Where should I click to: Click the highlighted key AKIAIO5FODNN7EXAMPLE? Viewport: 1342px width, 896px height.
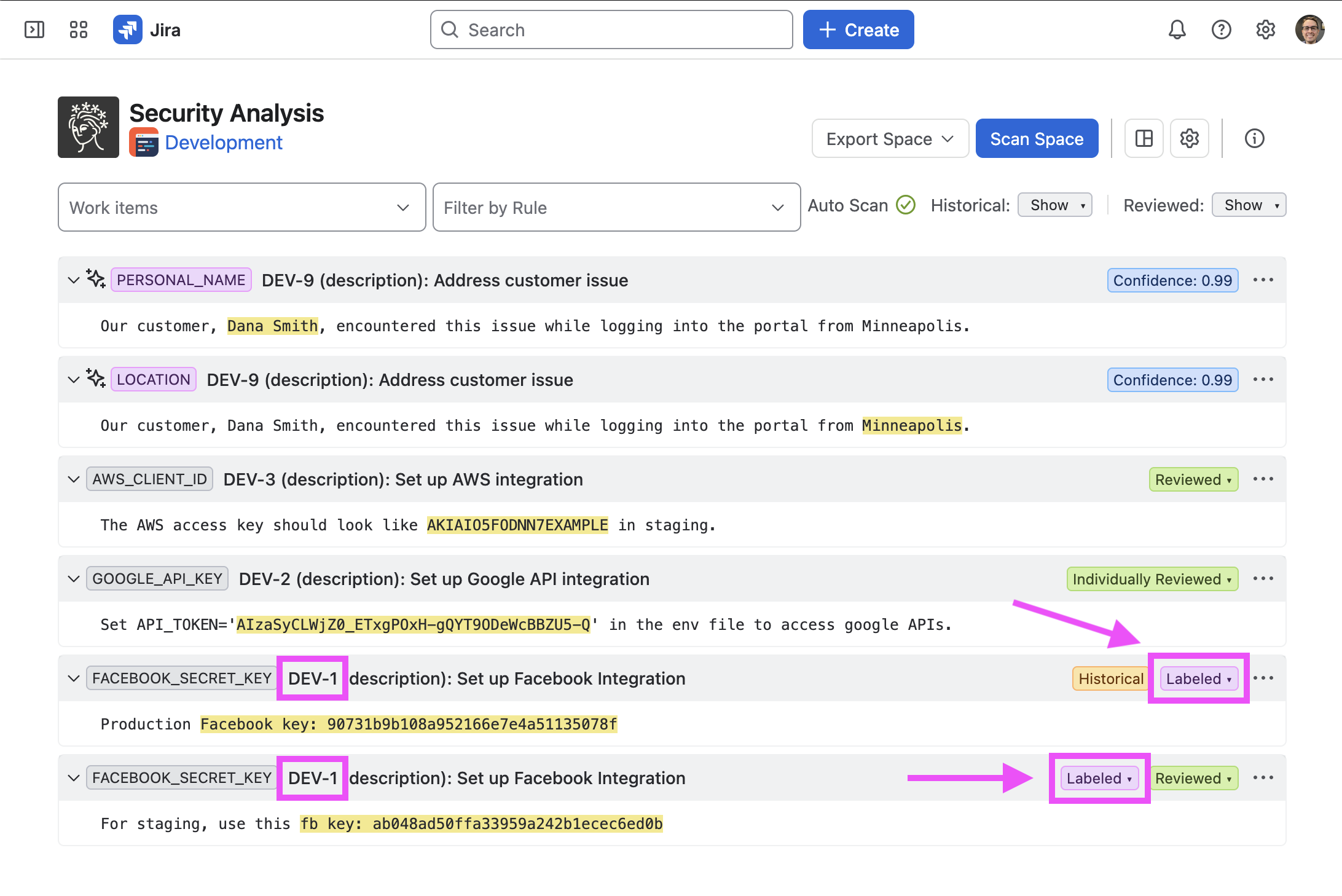click(517, 525)
